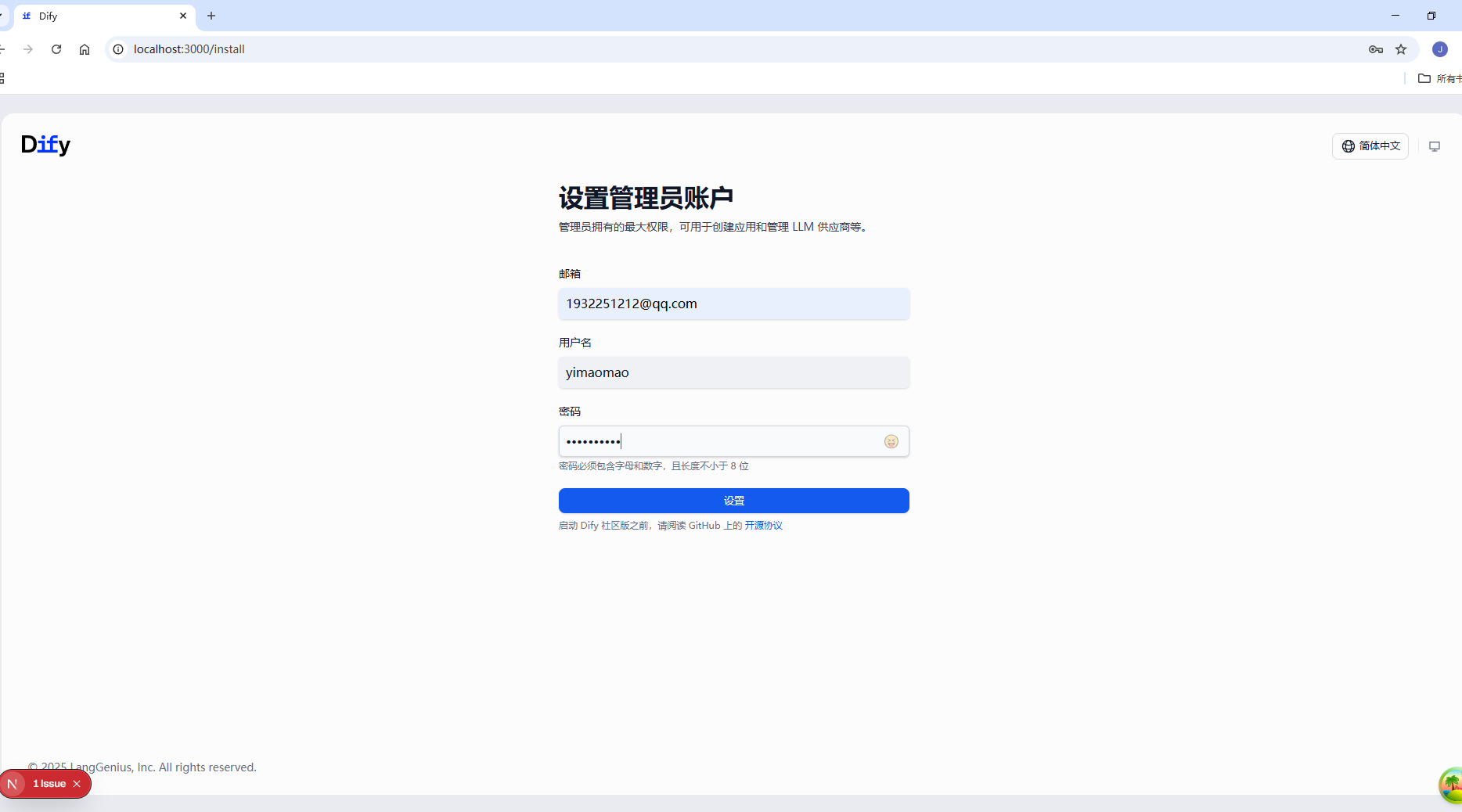The image size is (1462, 812).
Task: Close the Dify browser tab
Action: coord(183,16)
